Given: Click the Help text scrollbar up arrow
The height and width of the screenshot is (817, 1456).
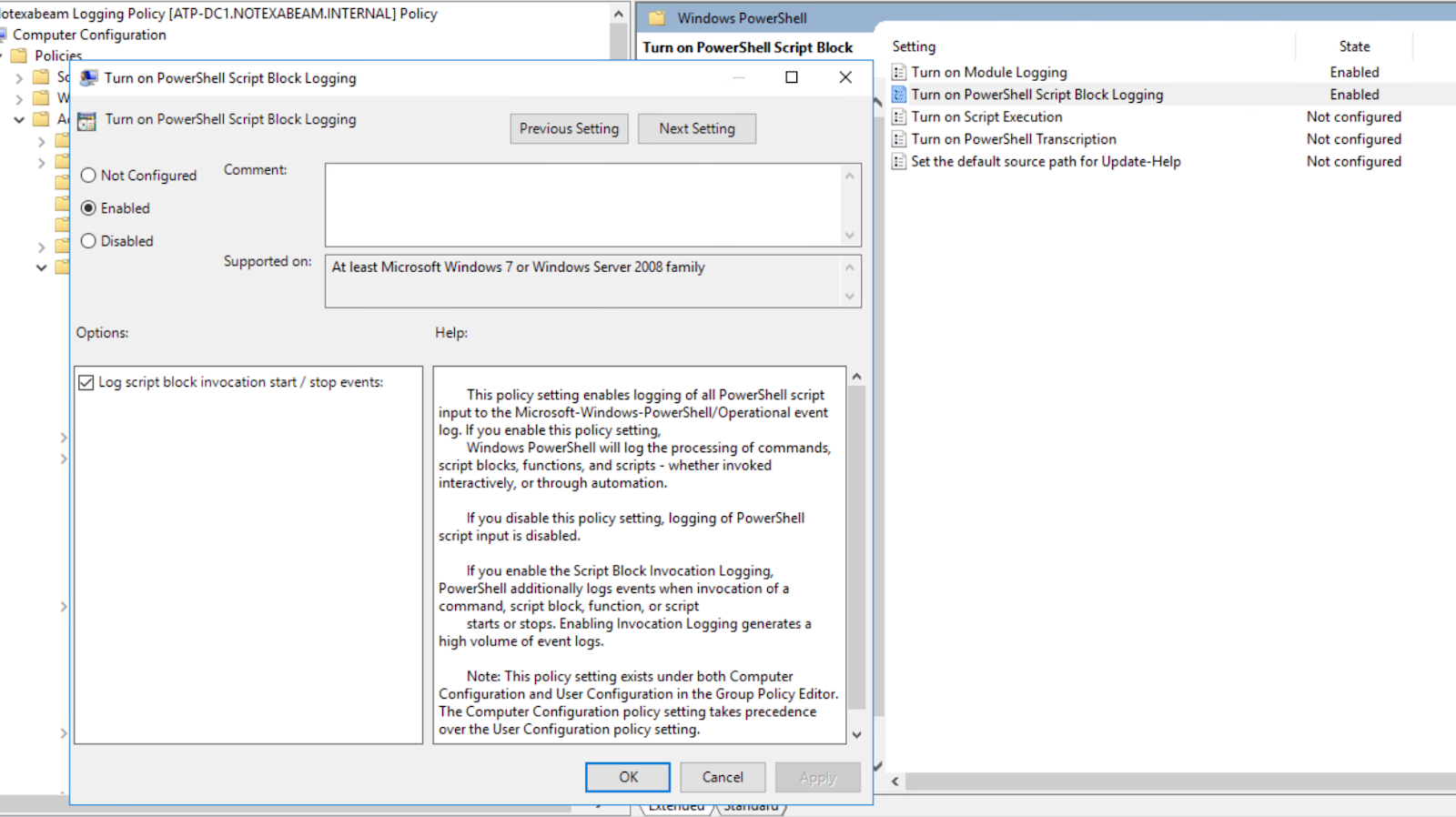Looking at the screenshot, I should pos(856,377).
